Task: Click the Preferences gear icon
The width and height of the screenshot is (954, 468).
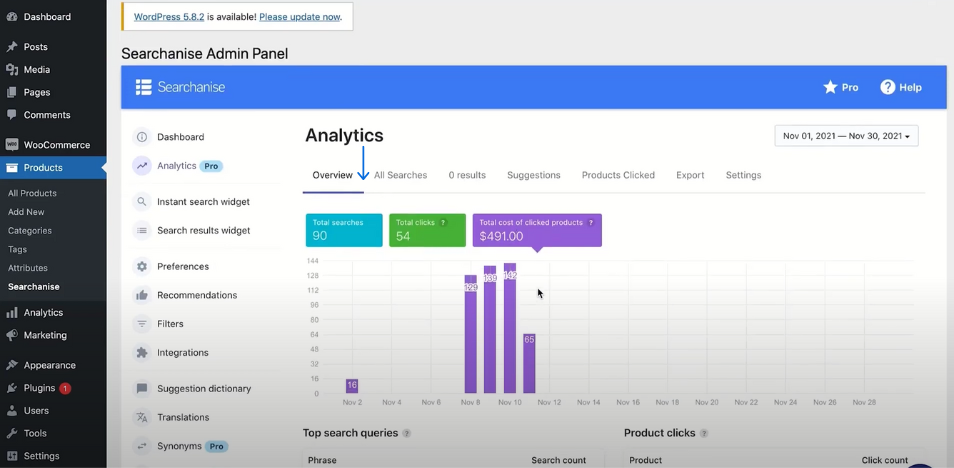Action: pyautogui.click(x=142, y=267)
